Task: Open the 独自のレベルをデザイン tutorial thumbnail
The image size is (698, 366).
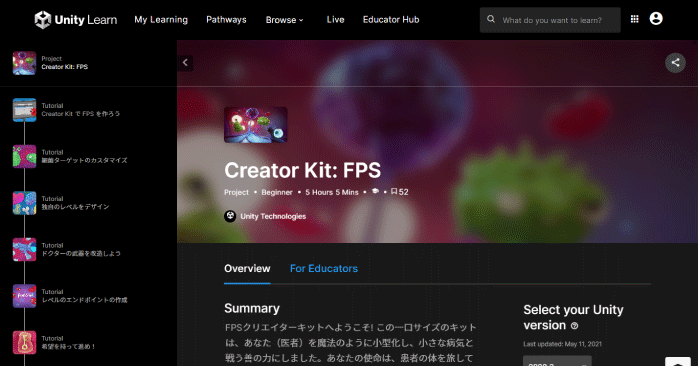Action: 24,203
